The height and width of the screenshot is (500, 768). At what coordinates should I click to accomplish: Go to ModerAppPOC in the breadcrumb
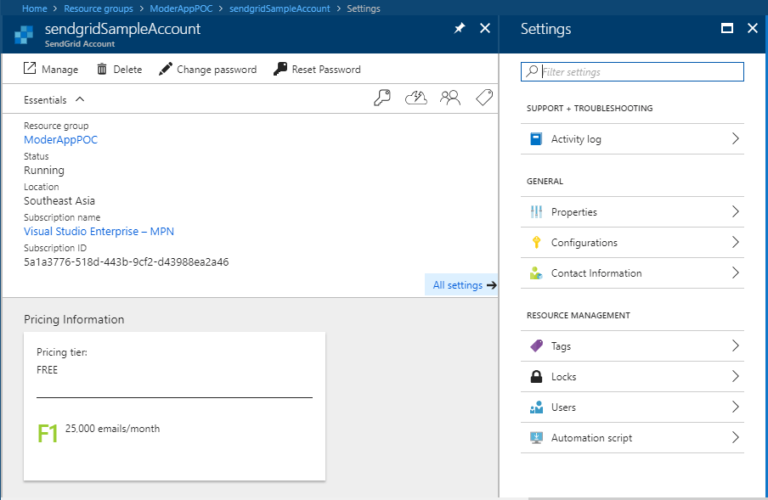coord(181,8)
